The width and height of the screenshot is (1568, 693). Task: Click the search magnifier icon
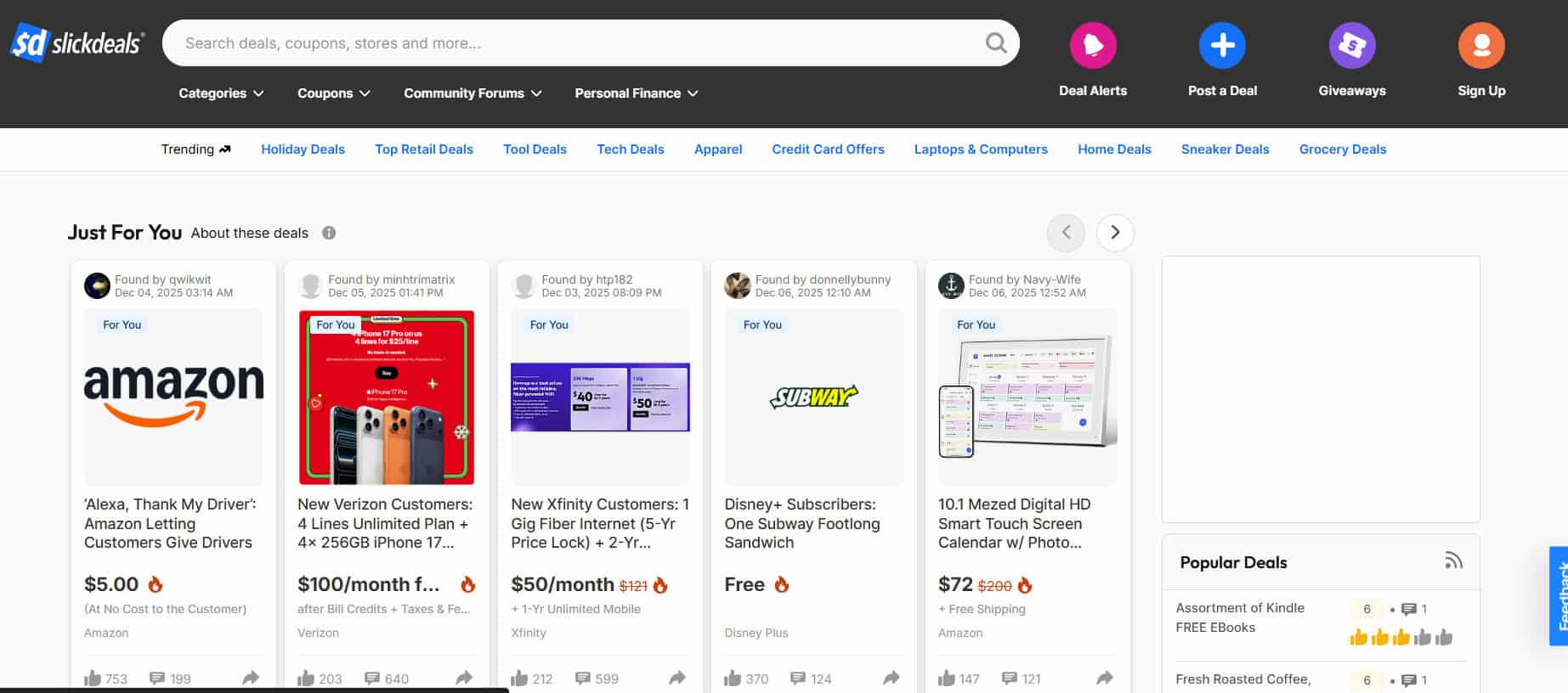point(995,43)
